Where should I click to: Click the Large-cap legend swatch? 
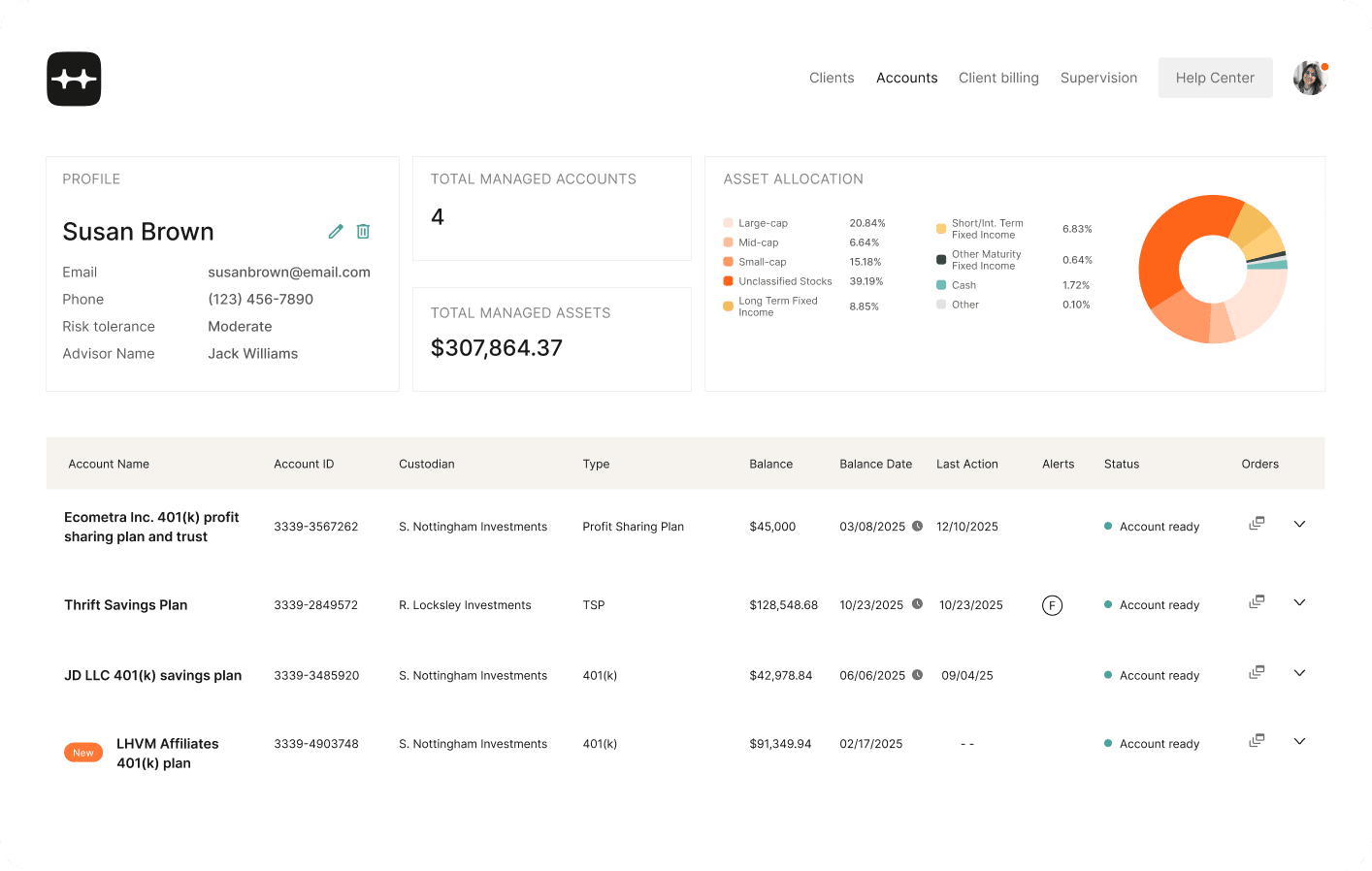tap(728, 223)
